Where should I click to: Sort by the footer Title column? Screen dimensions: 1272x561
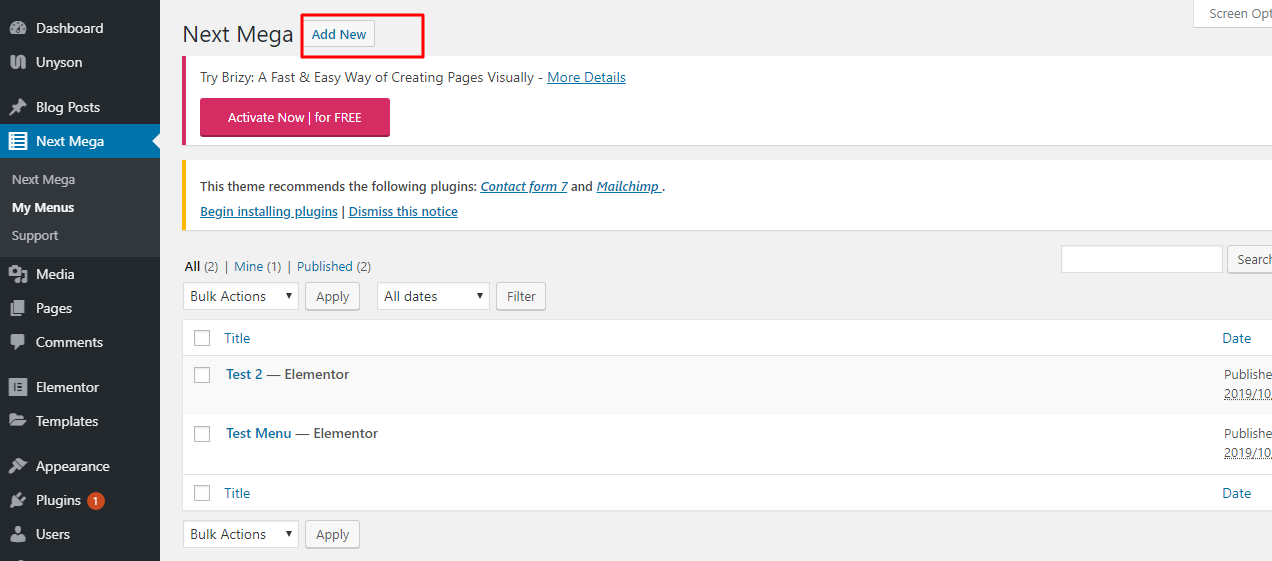point(237,493)
